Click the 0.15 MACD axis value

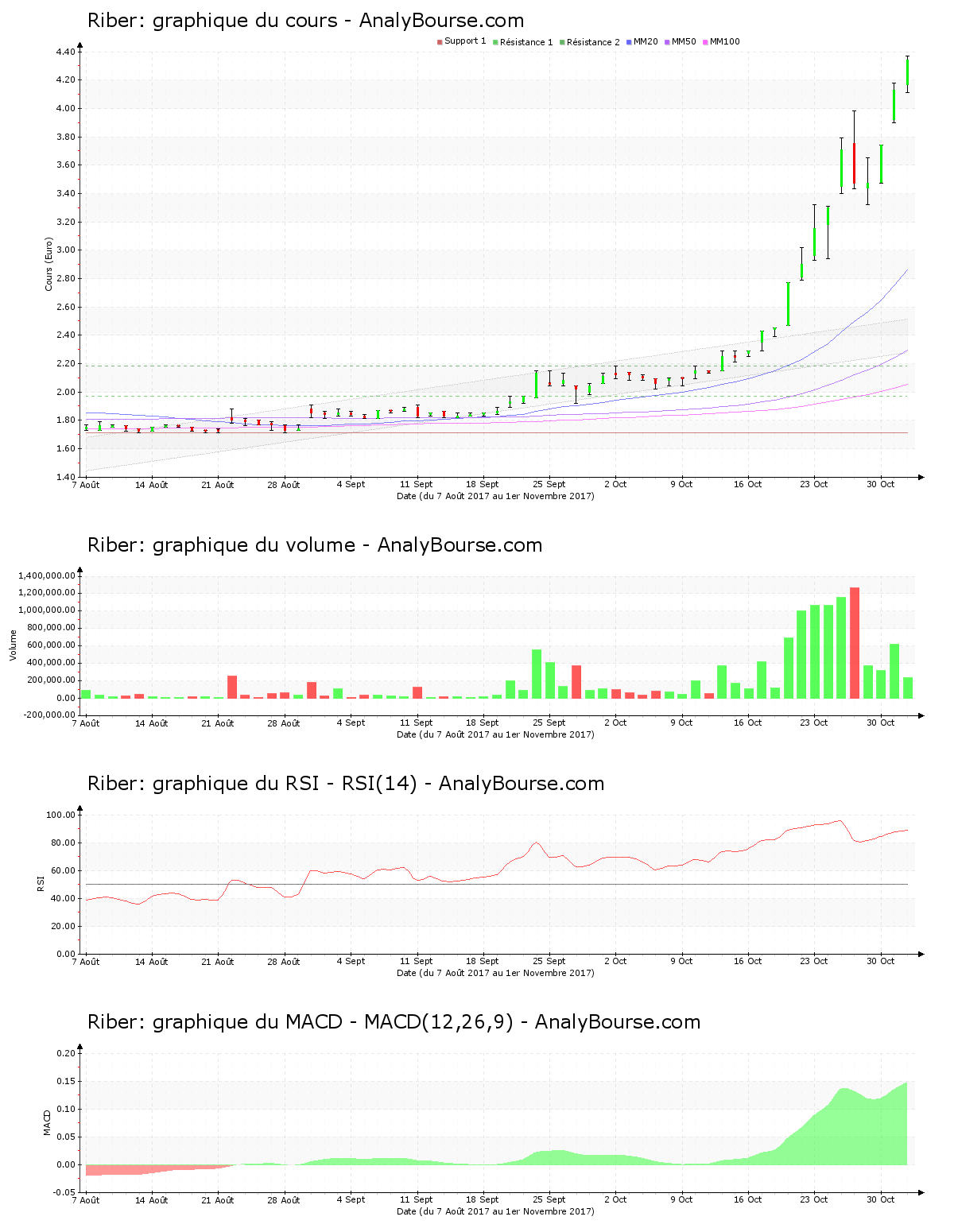65,1081
